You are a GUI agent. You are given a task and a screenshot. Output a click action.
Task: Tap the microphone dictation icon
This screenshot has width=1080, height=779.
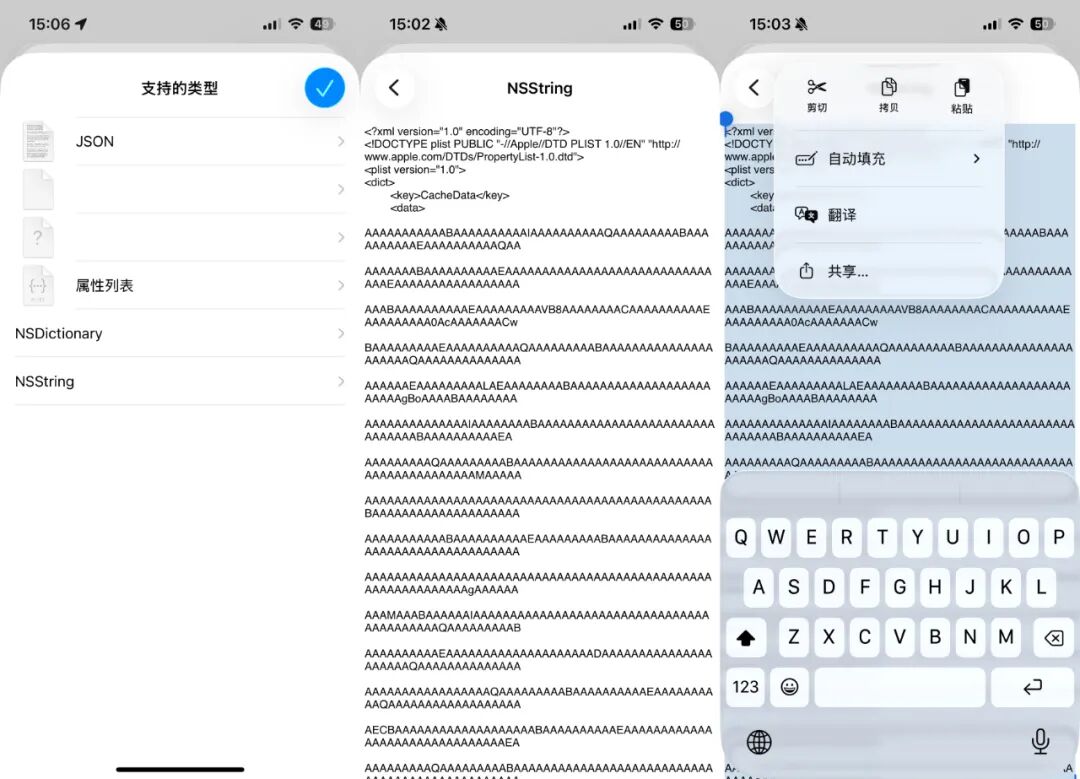(1040, 741)
